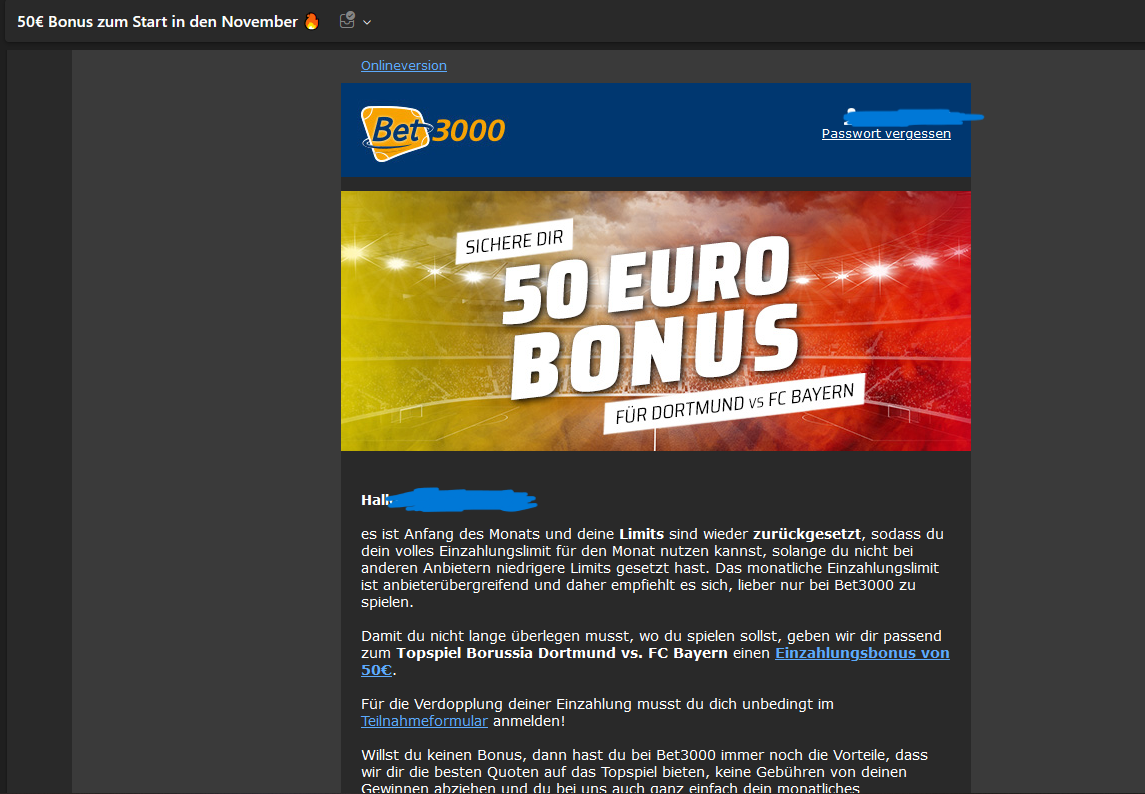The image size is (1145, 794).
Task: Open the Onlineversion link
Action: pos(404,65)
